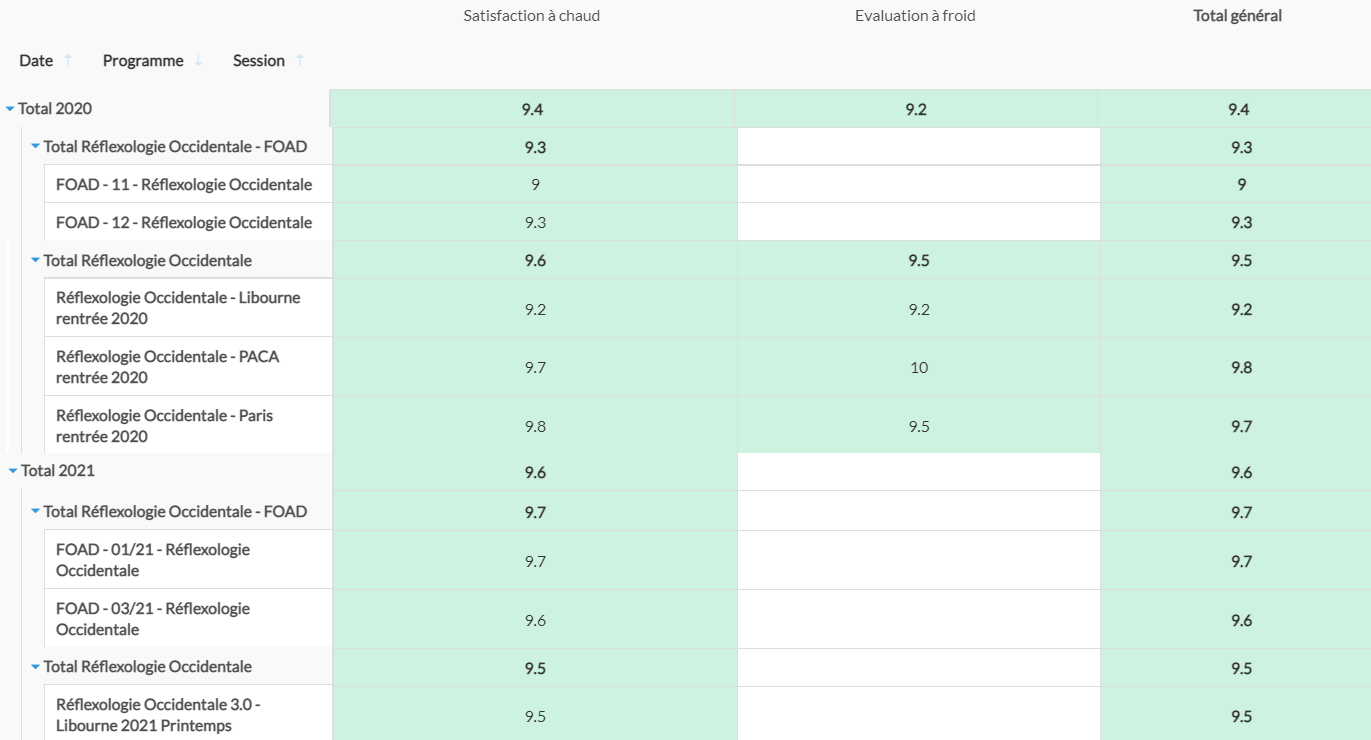Select FOAD - 01/21 - Réflexologie Occidentale row
Viewport: 1371px width, 740px height.
click(188, 560)
